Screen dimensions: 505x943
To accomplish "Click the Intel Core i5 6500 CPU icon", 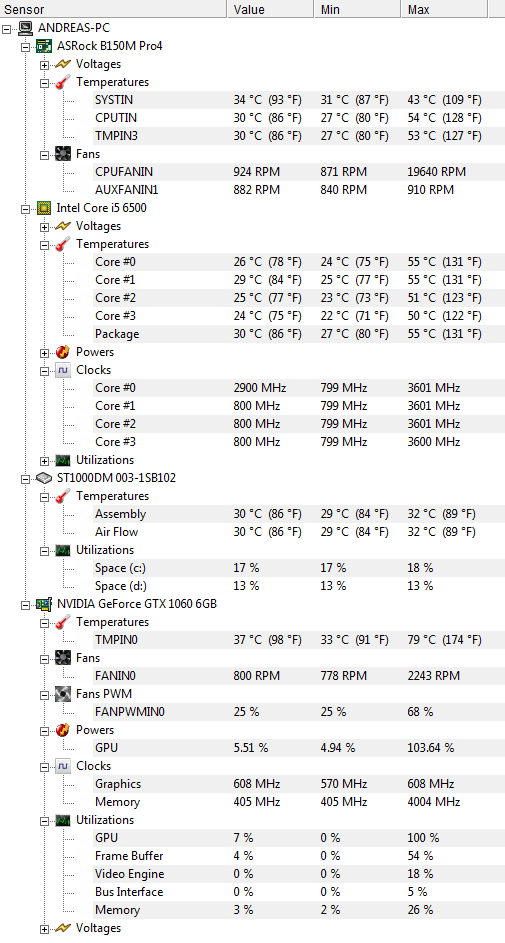I will [x=44, y=208].
